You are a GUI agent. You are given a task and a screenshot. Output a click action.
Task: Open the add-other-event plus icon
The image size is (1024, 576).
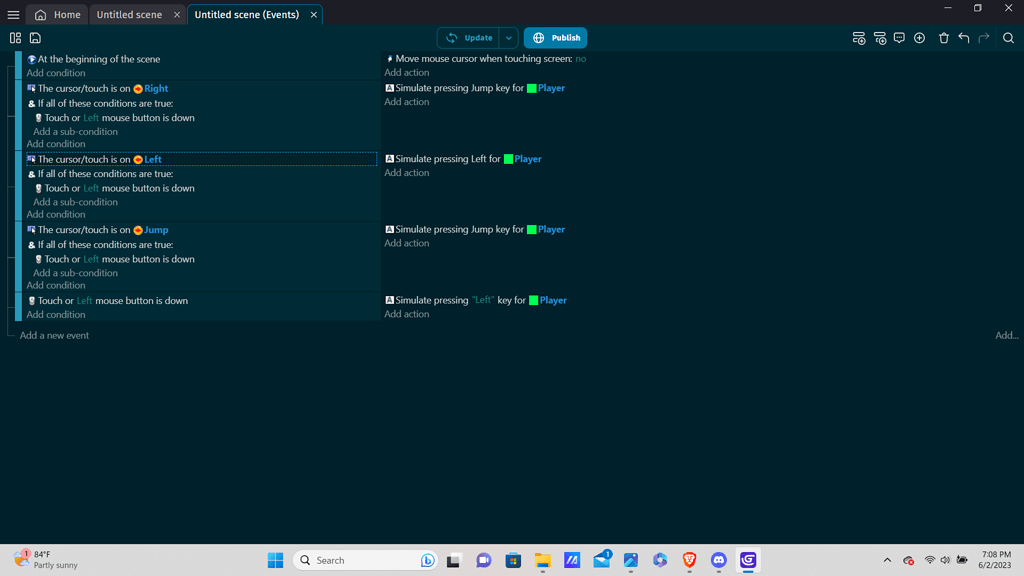(x=919, y=37)
